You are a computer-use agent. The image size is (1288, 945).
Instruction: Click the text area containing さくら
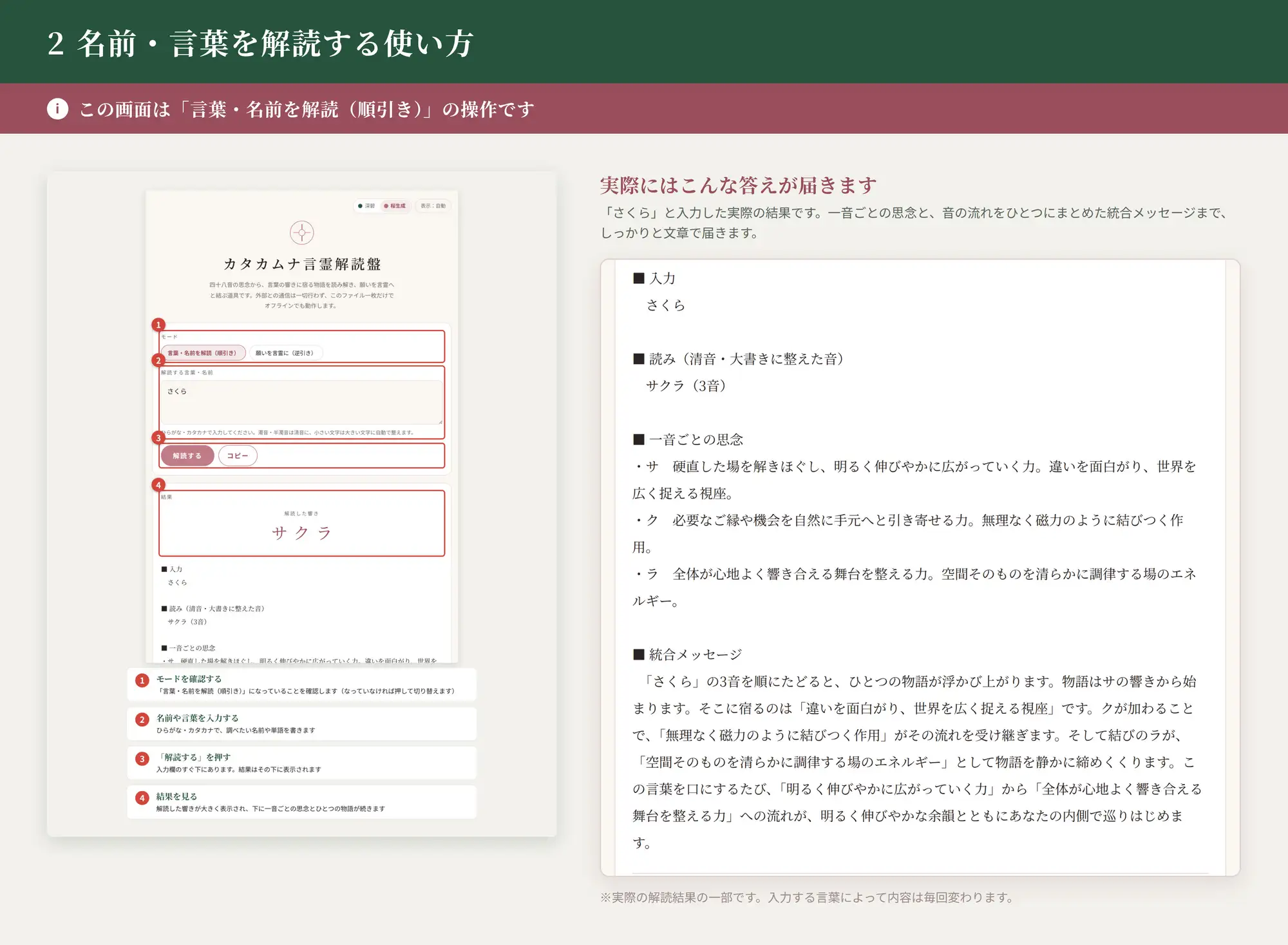pos(301,402)
